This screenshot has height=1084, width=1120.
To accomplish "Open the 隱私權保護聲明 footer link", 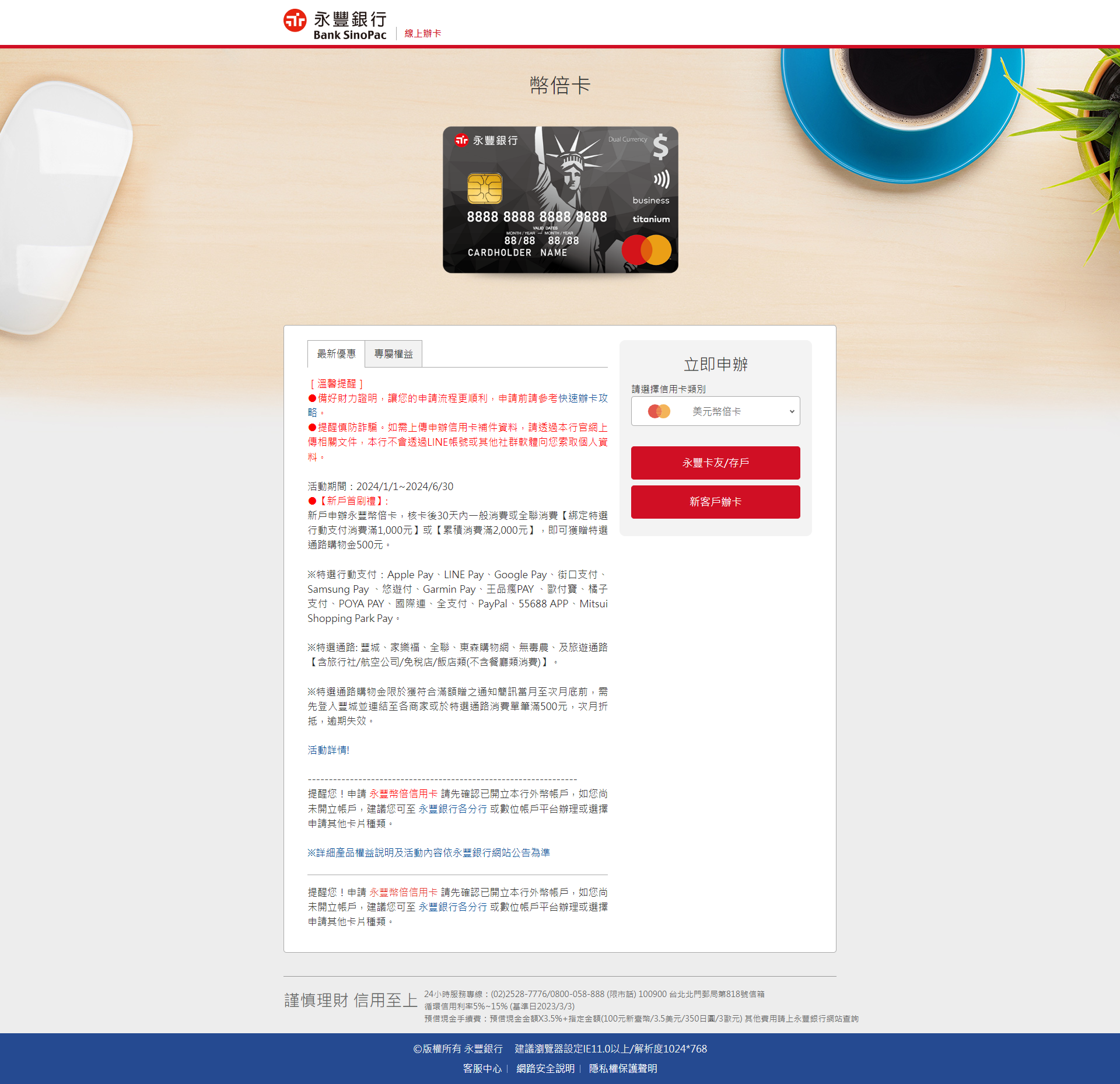I will coord(623,1068).
